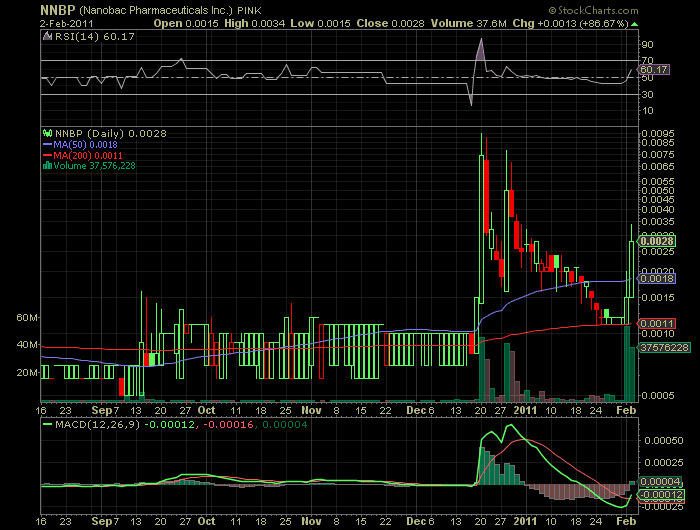The width and height of the screenshot is (700, 530).
Task: Click the RSI 70 overbought level label
Action: (647, 60)
